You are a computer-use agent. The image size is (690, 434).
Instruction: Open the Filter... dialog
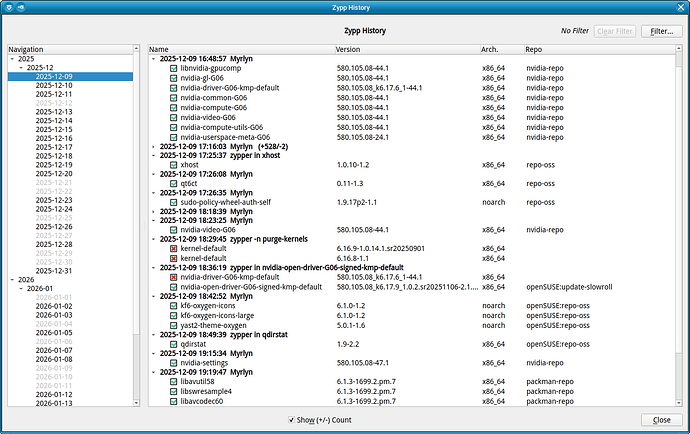[x=661, y=31]
